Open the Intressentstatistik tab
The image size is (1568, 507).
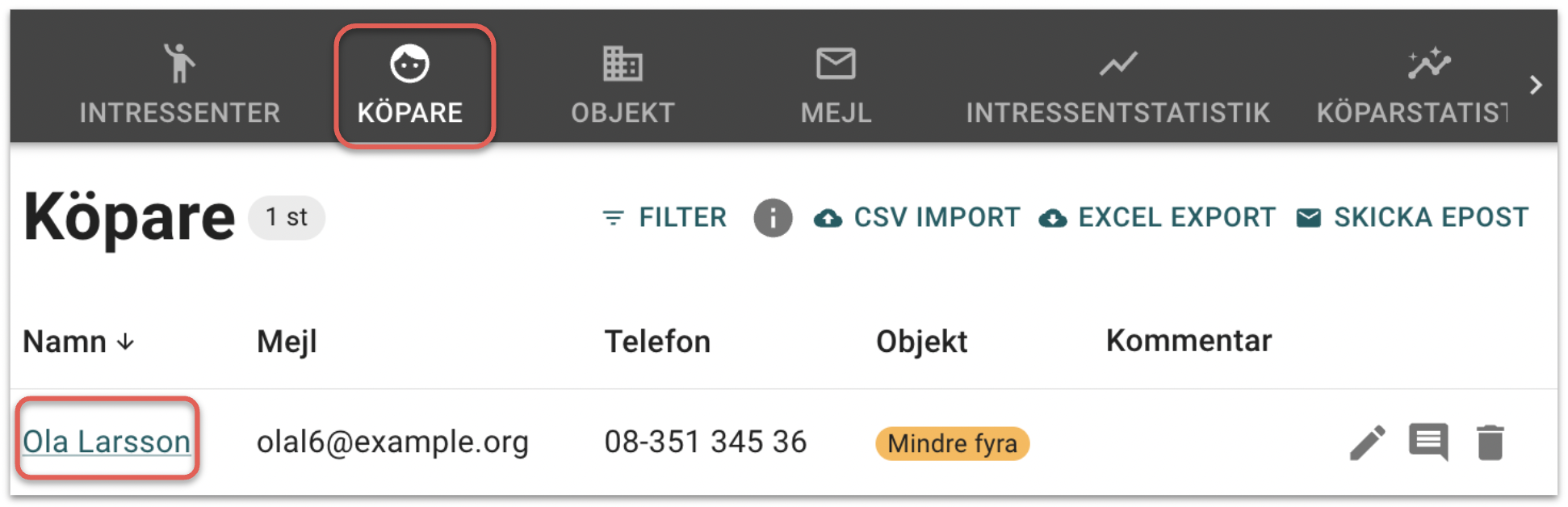[1117, 85]
